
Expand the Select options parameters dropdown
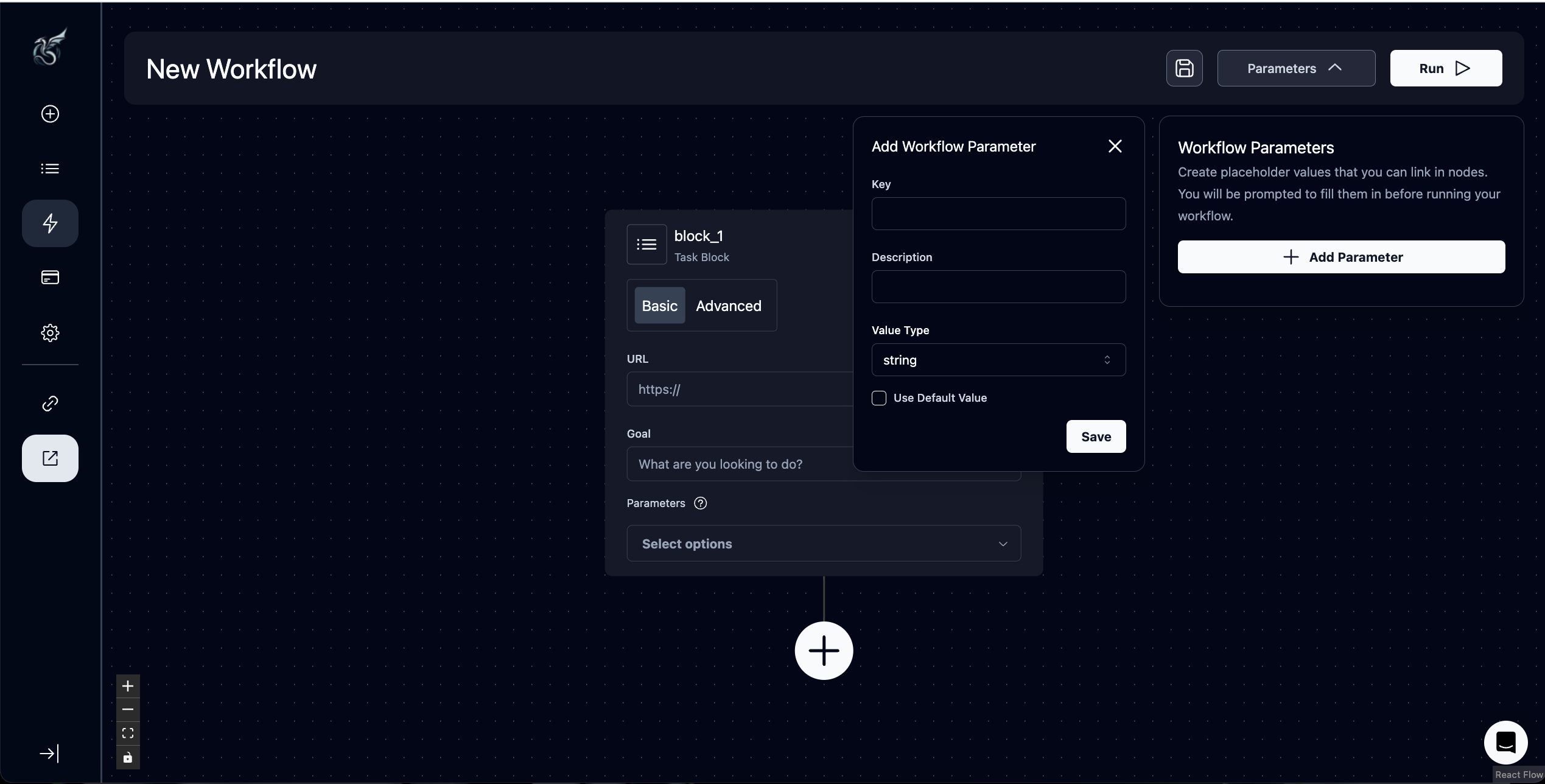tap(823, 544)
